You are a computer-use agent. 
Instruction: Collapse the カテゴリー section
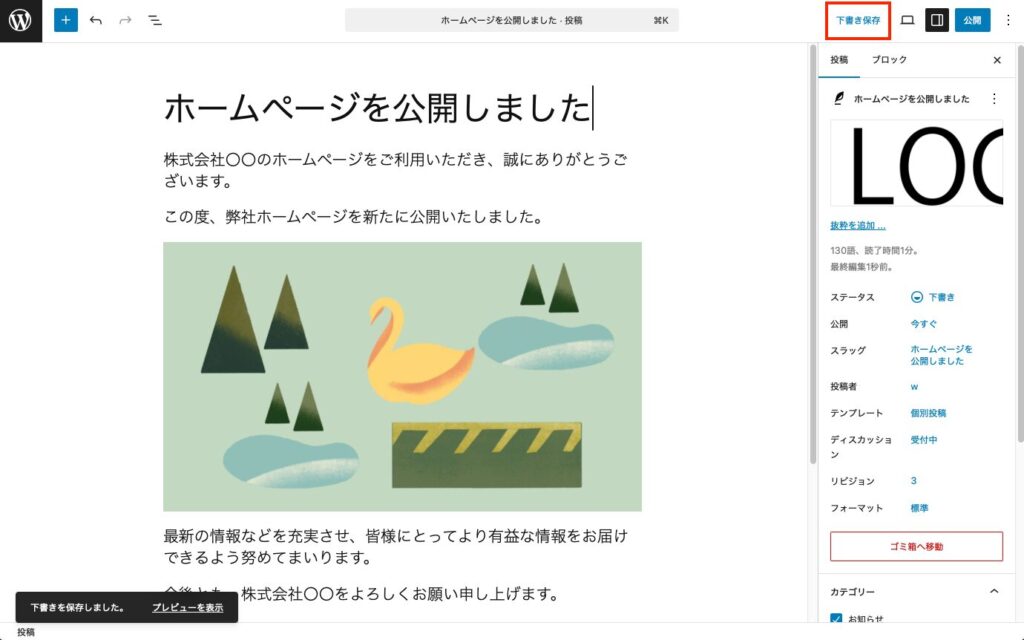[x=996, y=591]
